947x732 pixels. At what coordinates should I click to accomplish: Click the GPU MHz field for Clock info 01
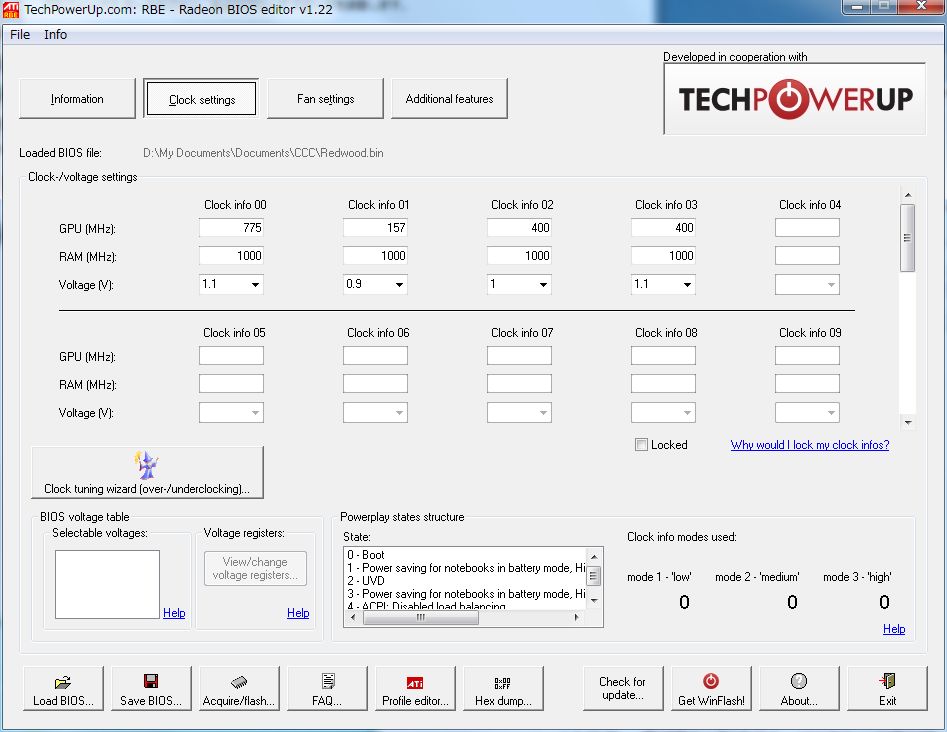click(375, 228)
